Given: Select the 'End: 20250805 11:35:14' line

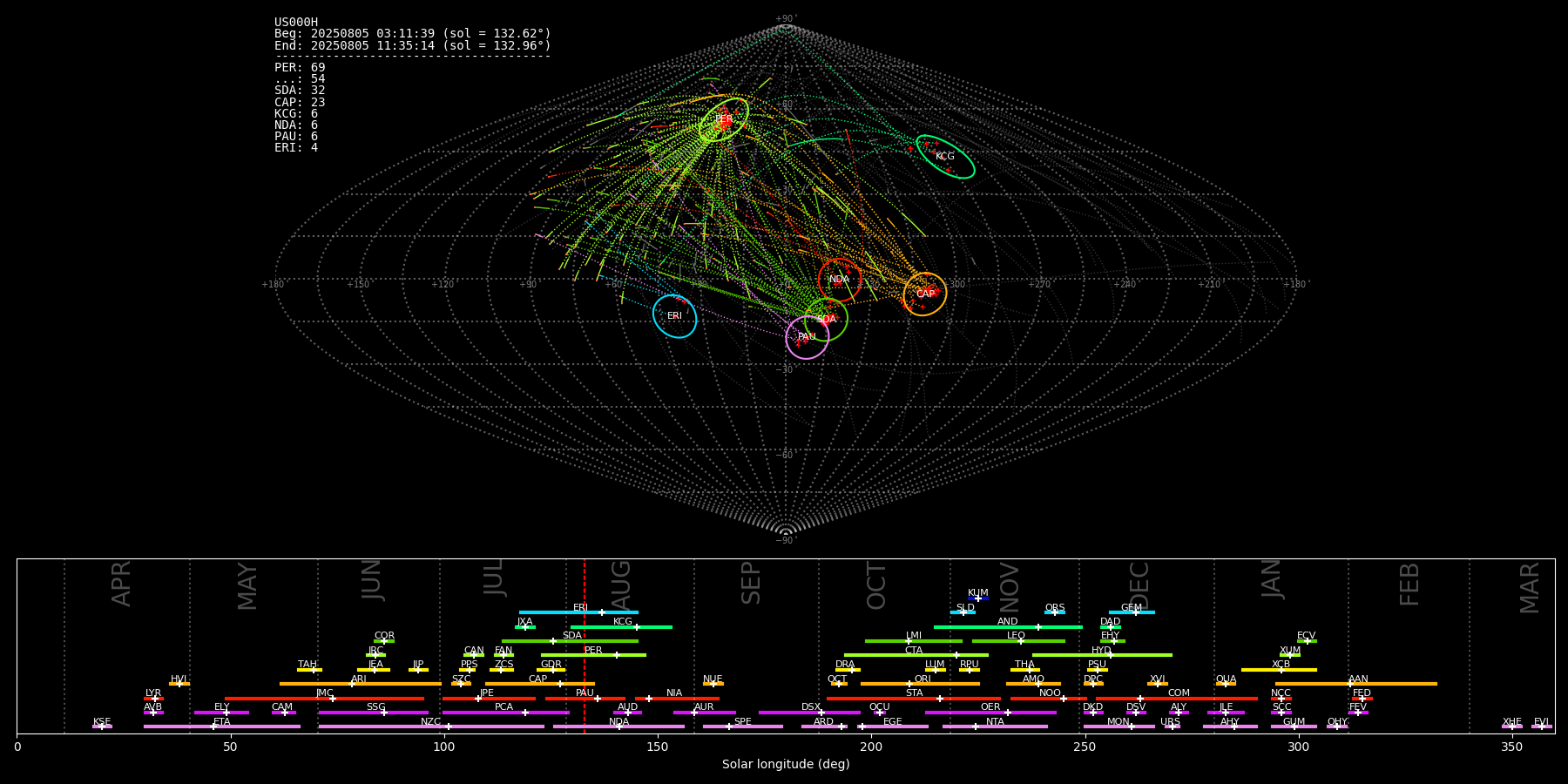Looking at the screenshot, I should [413, 45].
